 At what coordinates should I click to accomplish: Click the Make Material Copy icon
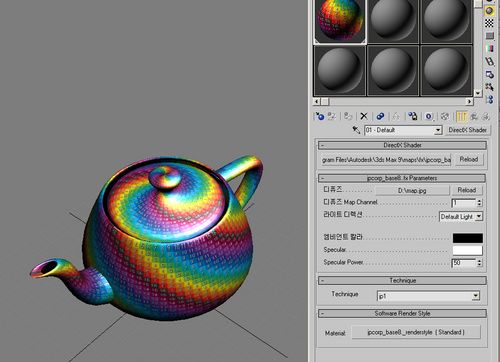pos(380,116)
